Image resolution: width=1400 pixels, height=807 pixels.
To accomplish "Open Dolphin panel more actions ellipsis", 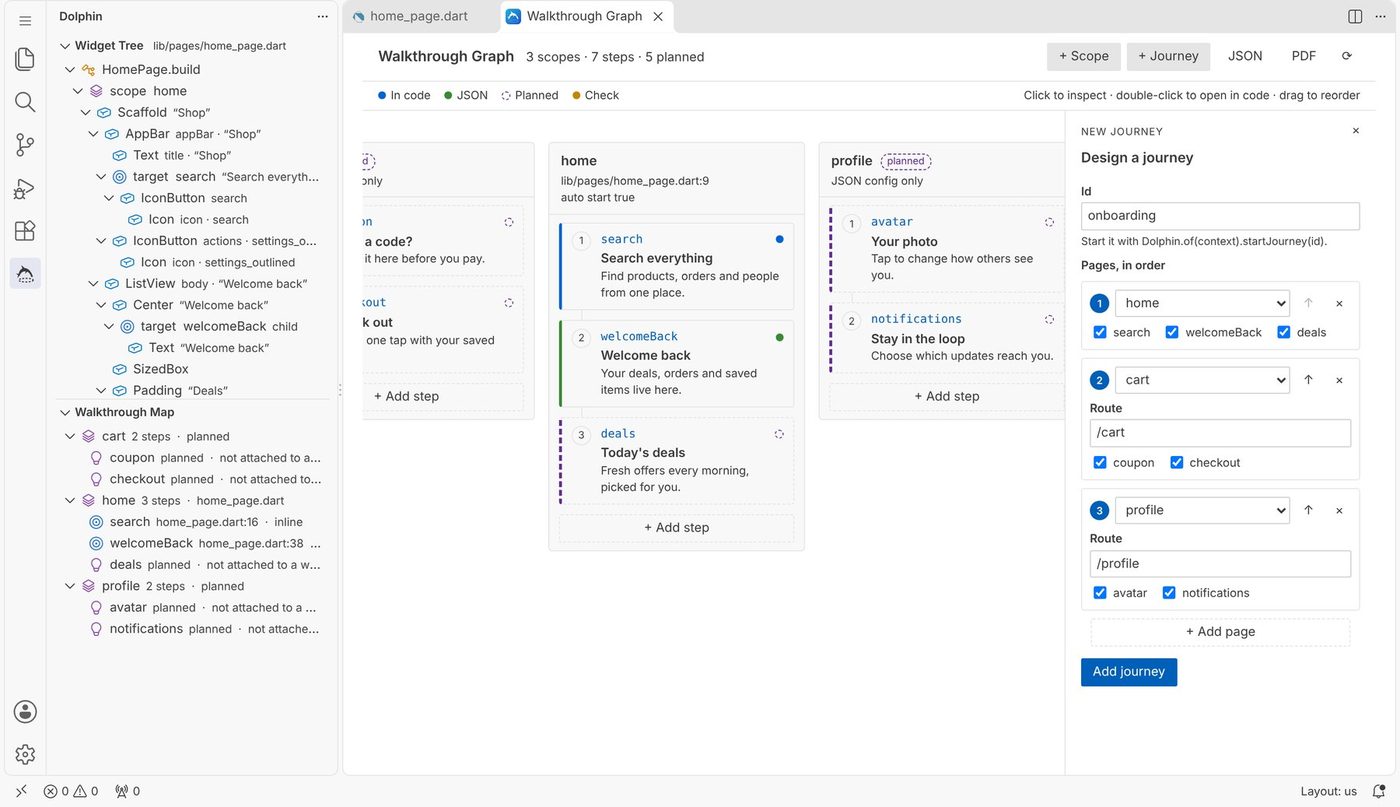I will [x=322, y=16].
